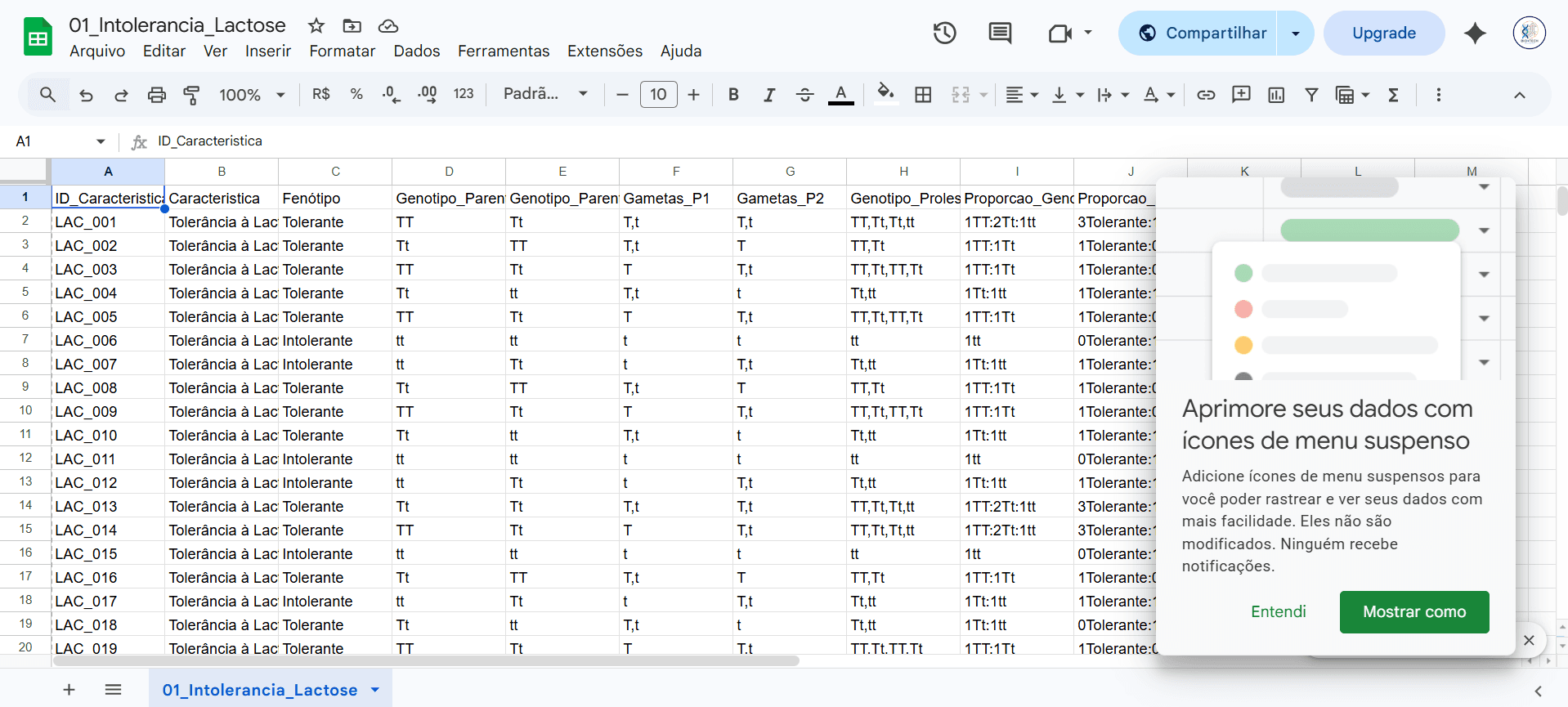Open the version history clock icon
Viewport: 1568px width, 707px height.
tap(944, 34)
